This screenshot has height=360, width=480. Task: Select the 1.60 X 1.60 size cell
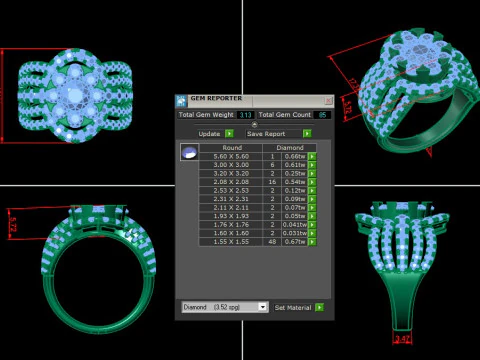click(231, 233)
